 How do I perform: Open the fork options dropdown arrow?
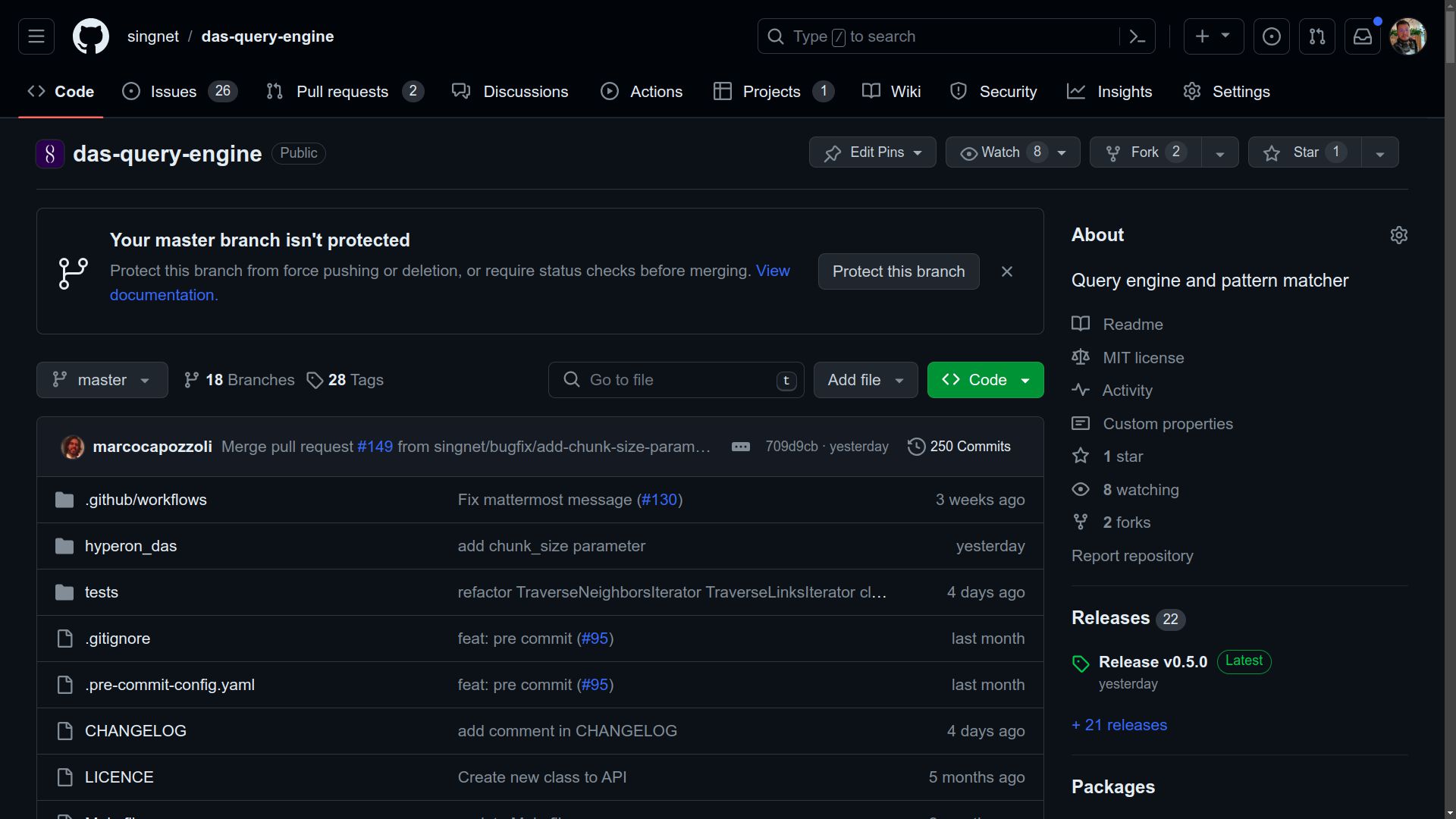(x=1220, y=152)
